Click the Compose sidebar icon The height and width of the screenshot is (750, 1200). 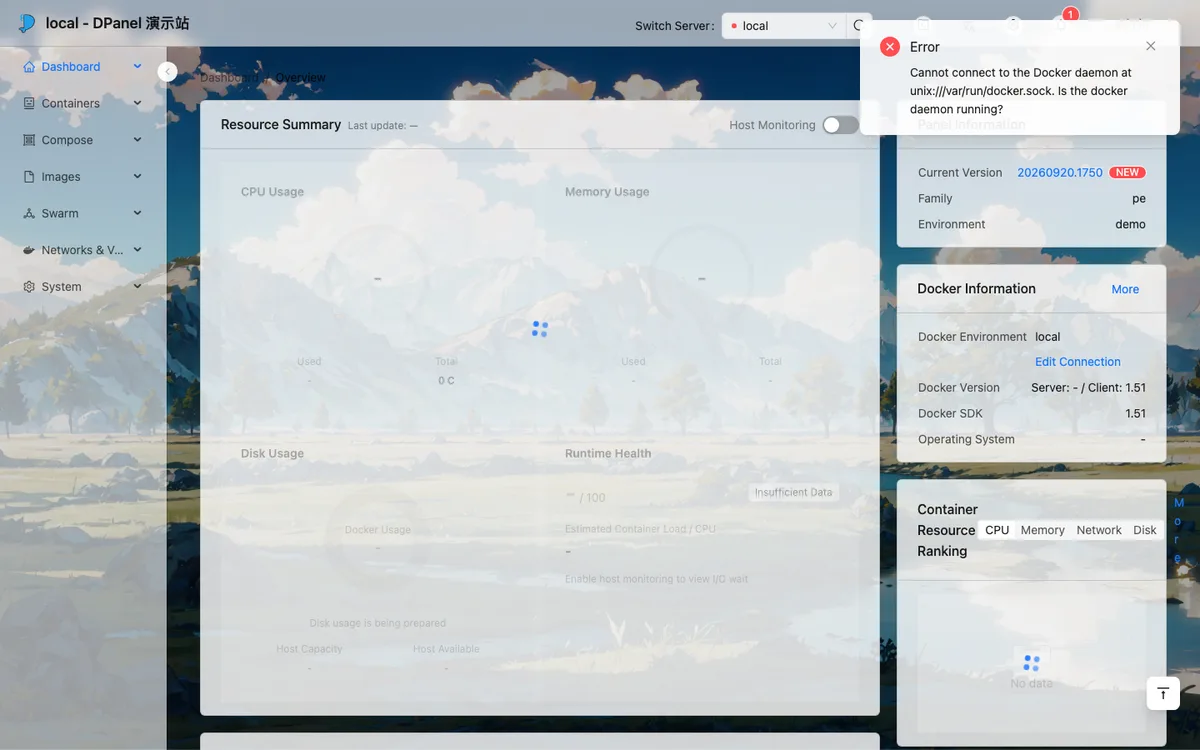pos(30,140)
